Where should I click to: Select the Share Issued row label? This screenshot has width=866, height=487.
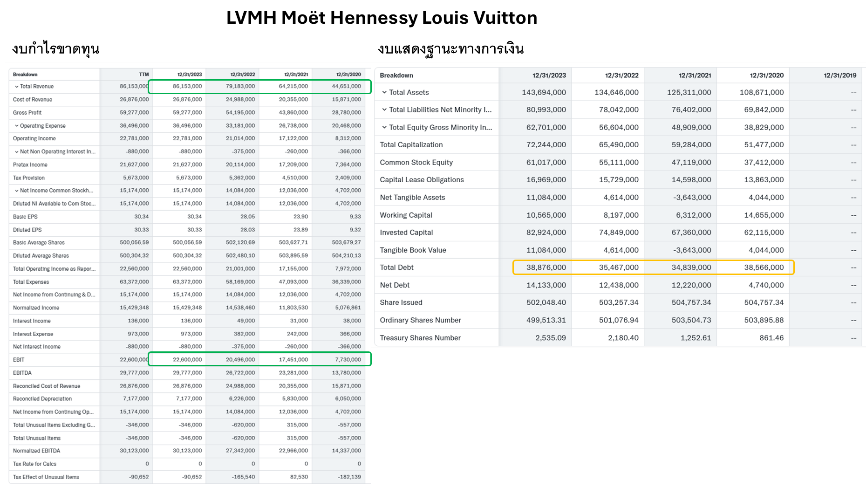[x=401, y=303]
